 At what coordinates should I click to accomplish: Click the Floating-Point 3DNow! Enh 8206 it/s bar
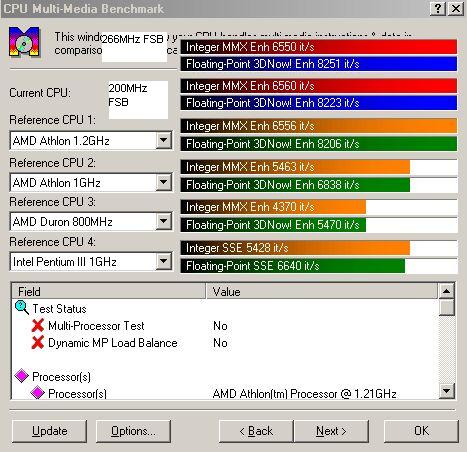[x=319, y=144]
